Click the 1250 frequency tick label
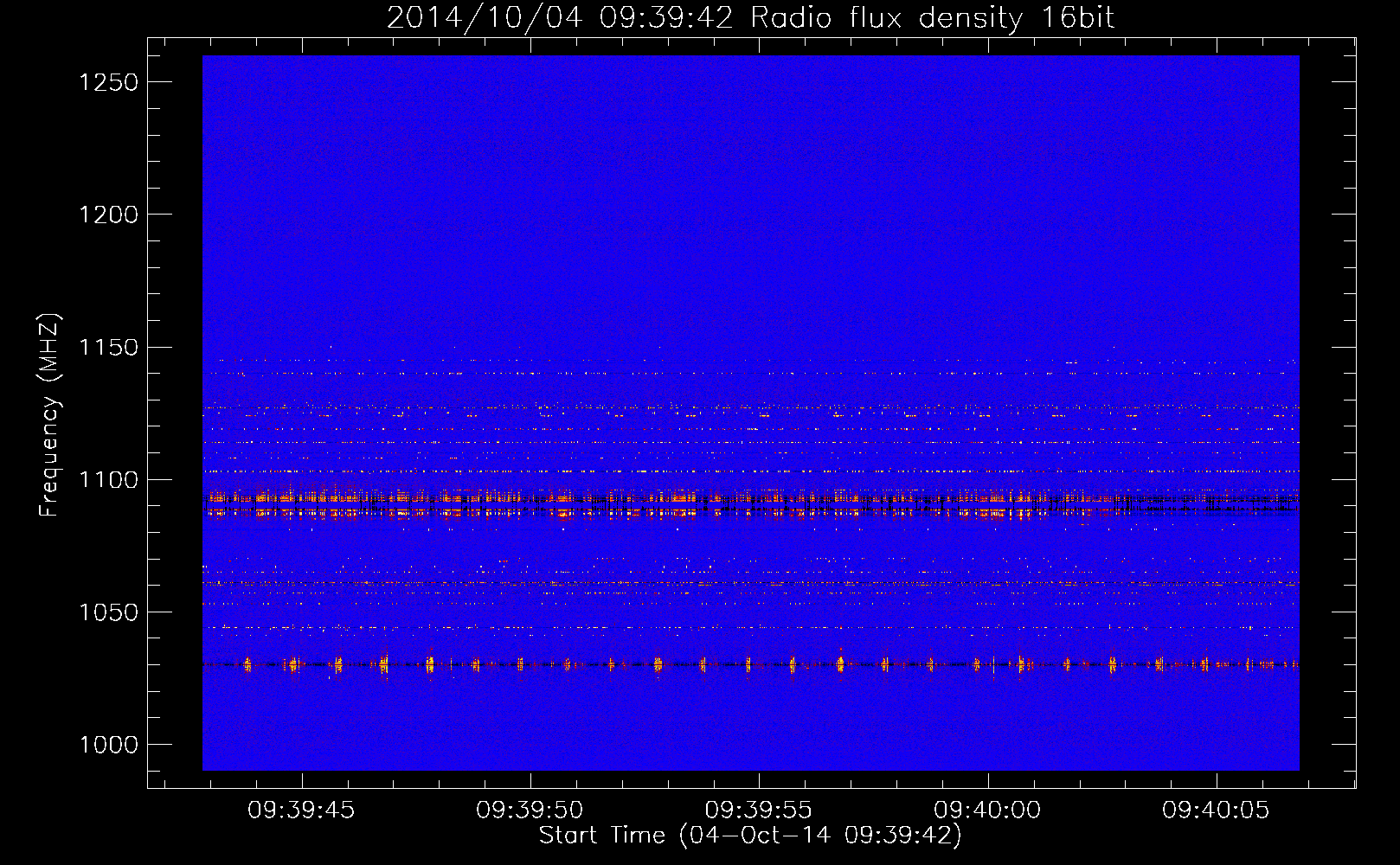This screenshot has height=865, width=1400. point(108,82)
